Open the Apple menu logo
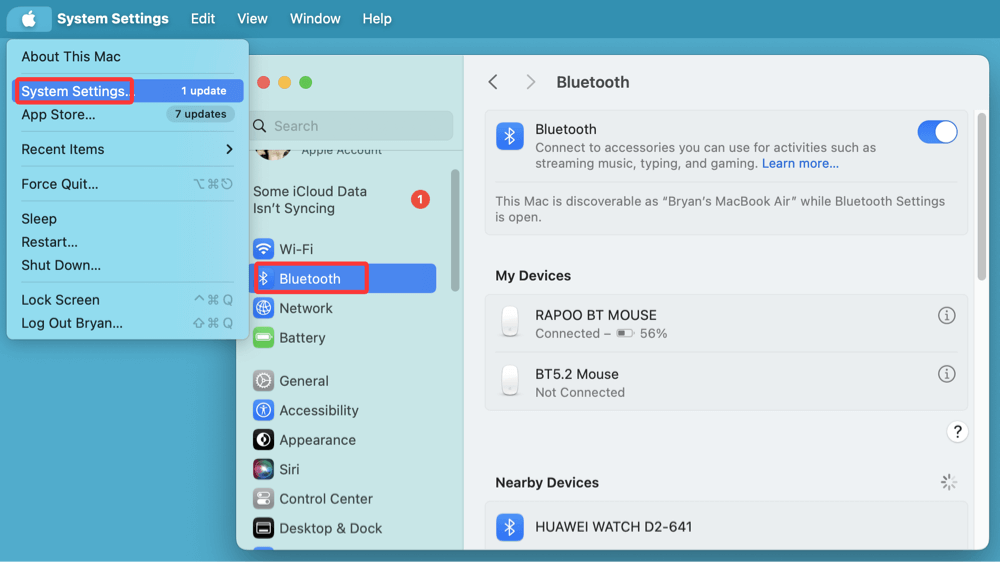This screenshot has width=1000, height=562. 29,19
